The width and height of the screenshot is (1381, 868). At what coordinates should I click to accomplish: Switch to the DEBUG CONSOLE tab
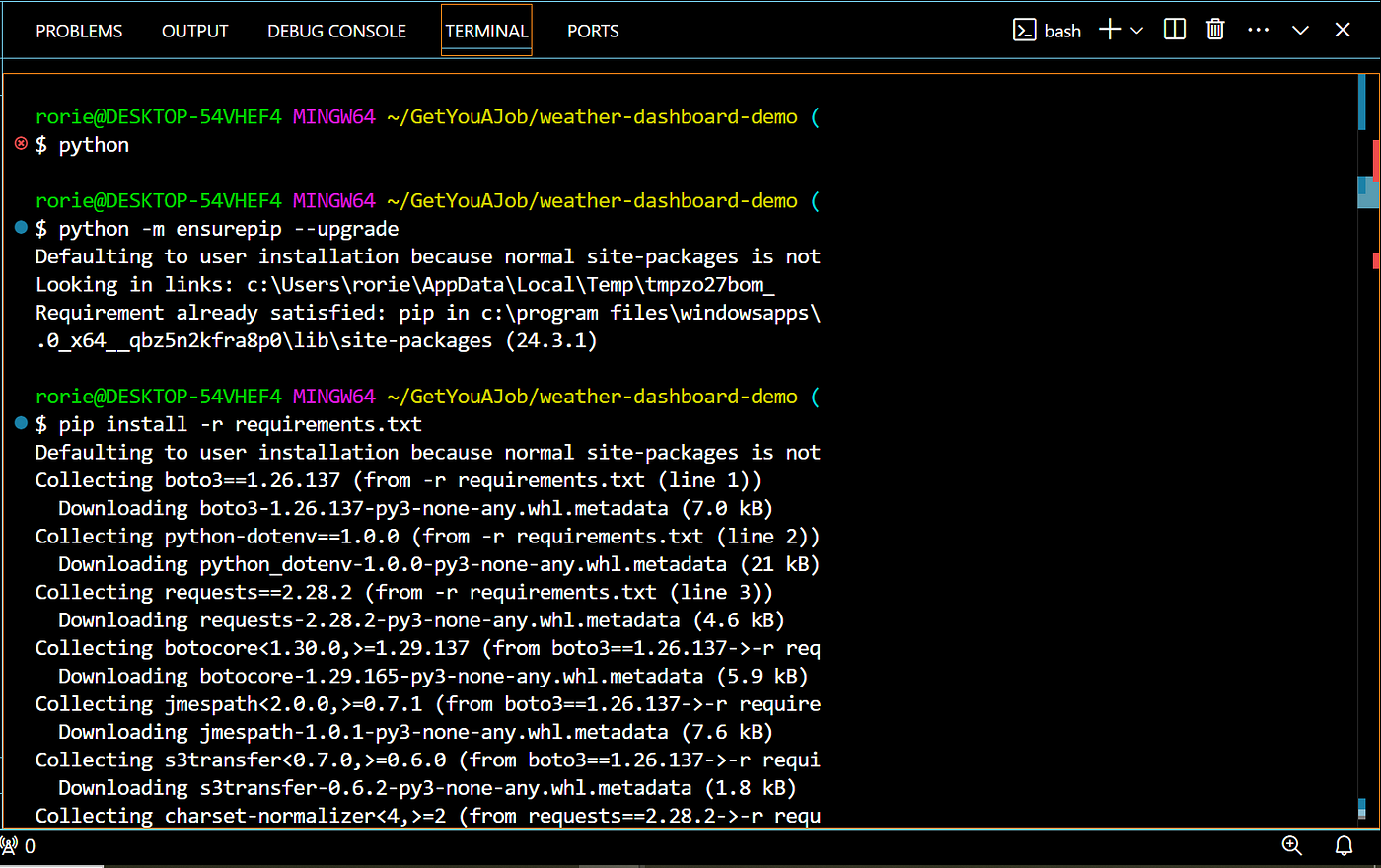336,31
